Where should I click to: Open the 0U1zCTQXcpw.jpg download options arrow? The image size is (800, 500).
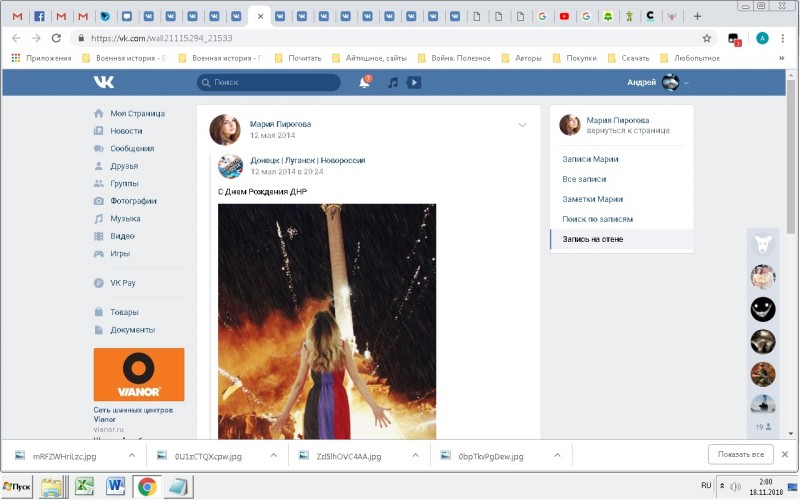point(273,455)
